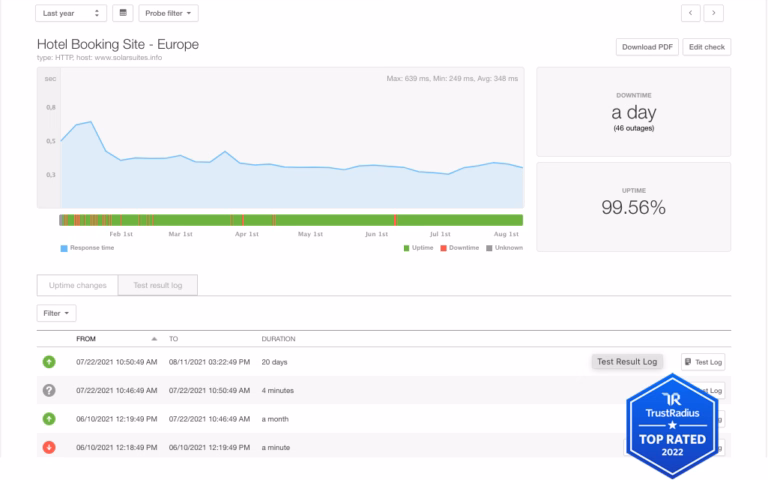Click gray unknown status question icon
The width and height of the screenshot is (768, 480).
[x=49, y=390]
